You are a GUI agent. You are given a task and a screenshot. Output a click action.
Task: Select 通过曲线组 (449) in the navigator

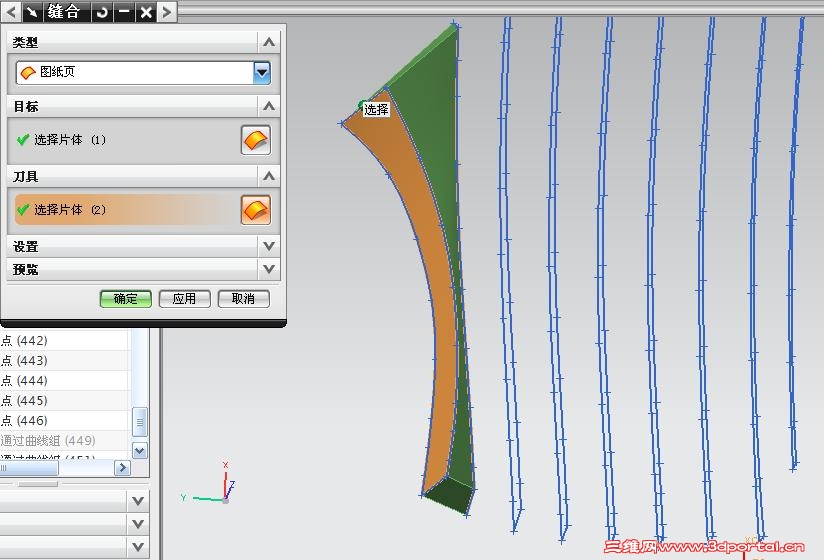click(x=63, y=440)
